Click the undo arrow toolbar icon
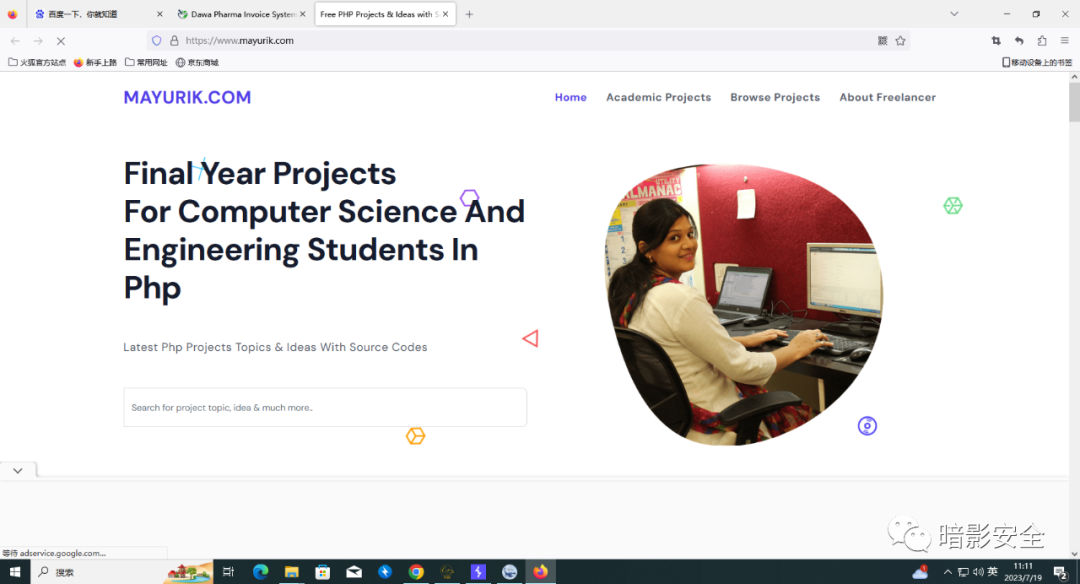1080x584 pixels. pos(1019,41)
